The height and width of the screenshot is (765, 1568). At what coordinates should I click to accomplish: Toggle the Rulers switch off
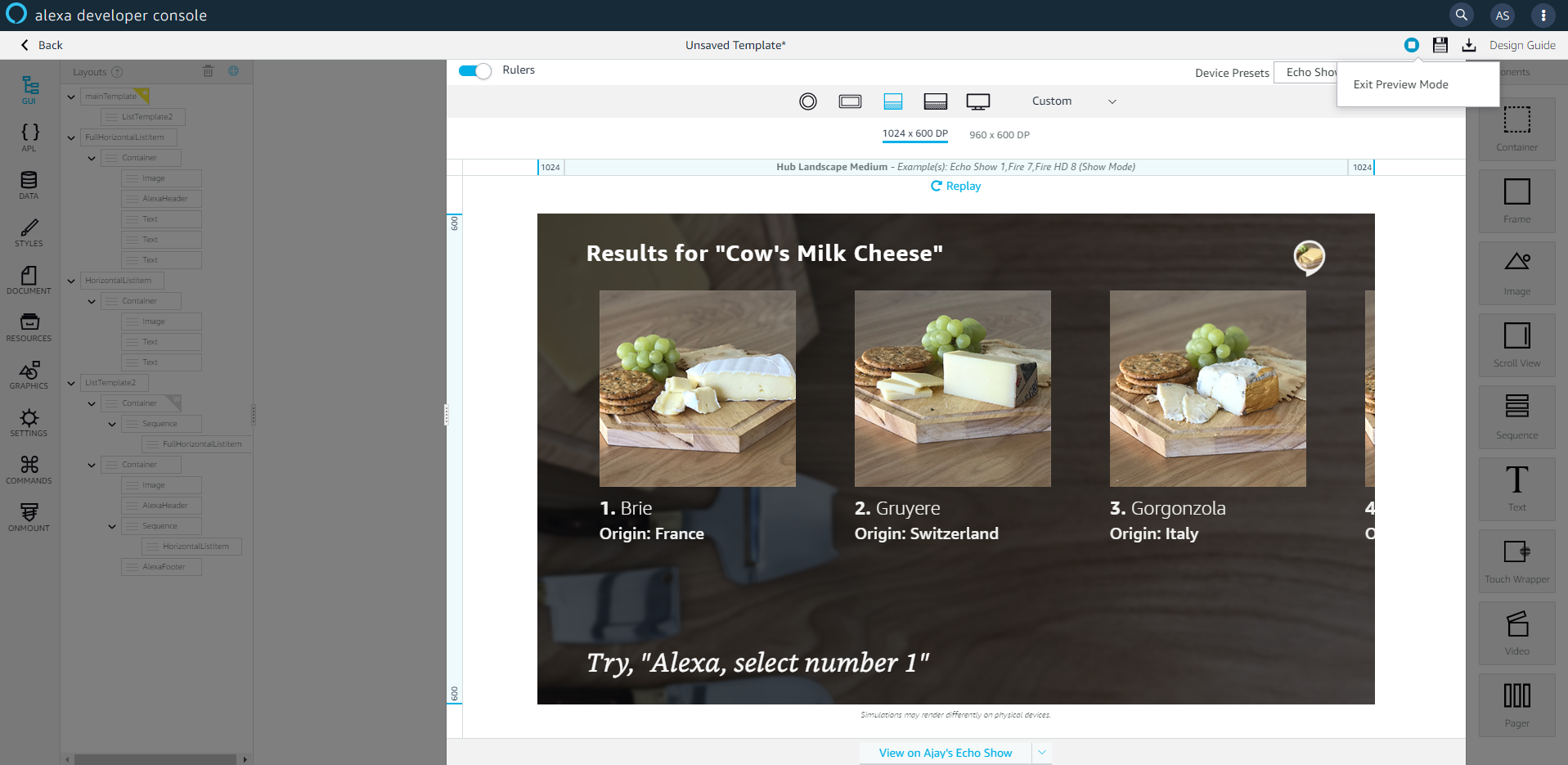tap(474, 71)
